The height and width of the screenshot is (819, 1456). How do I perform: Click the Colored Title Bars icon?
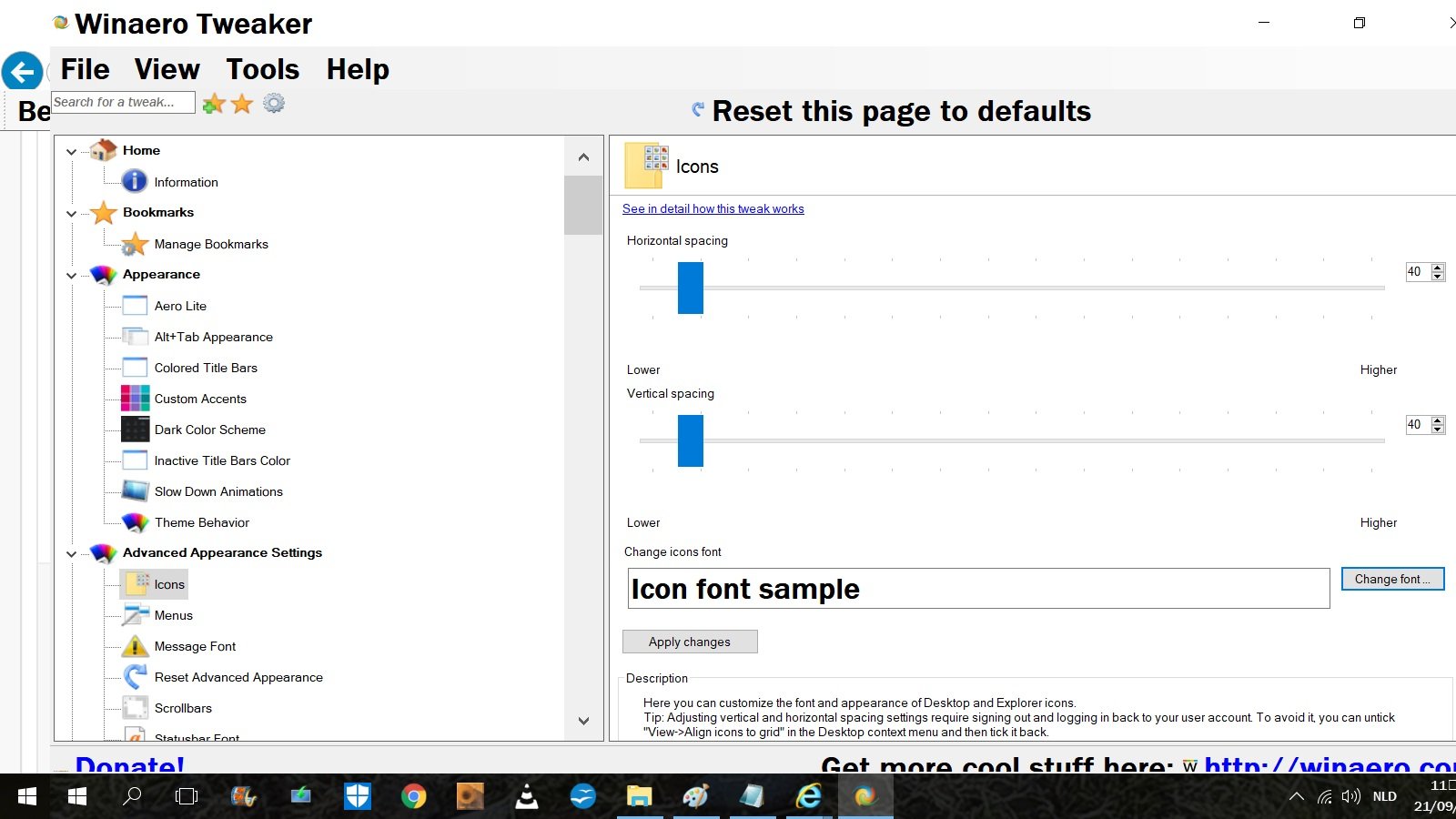(x=135, y=368)
